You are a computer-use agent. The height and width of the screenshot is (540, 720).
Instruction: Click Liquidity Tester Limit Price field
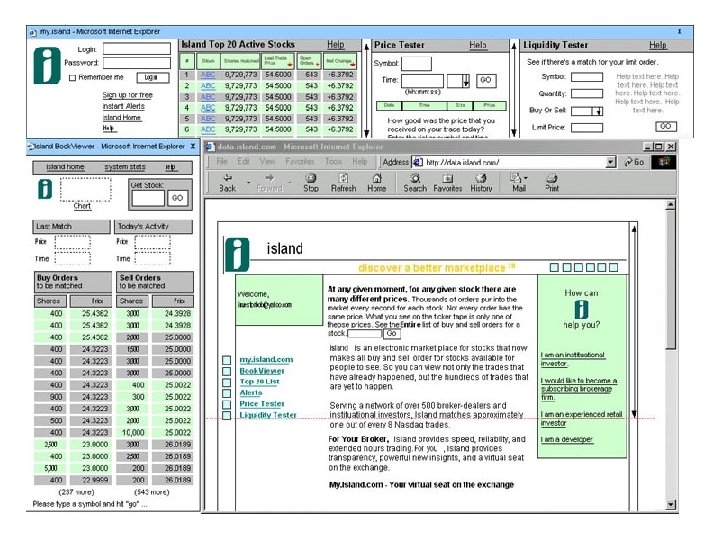click(x=587, y=128)
